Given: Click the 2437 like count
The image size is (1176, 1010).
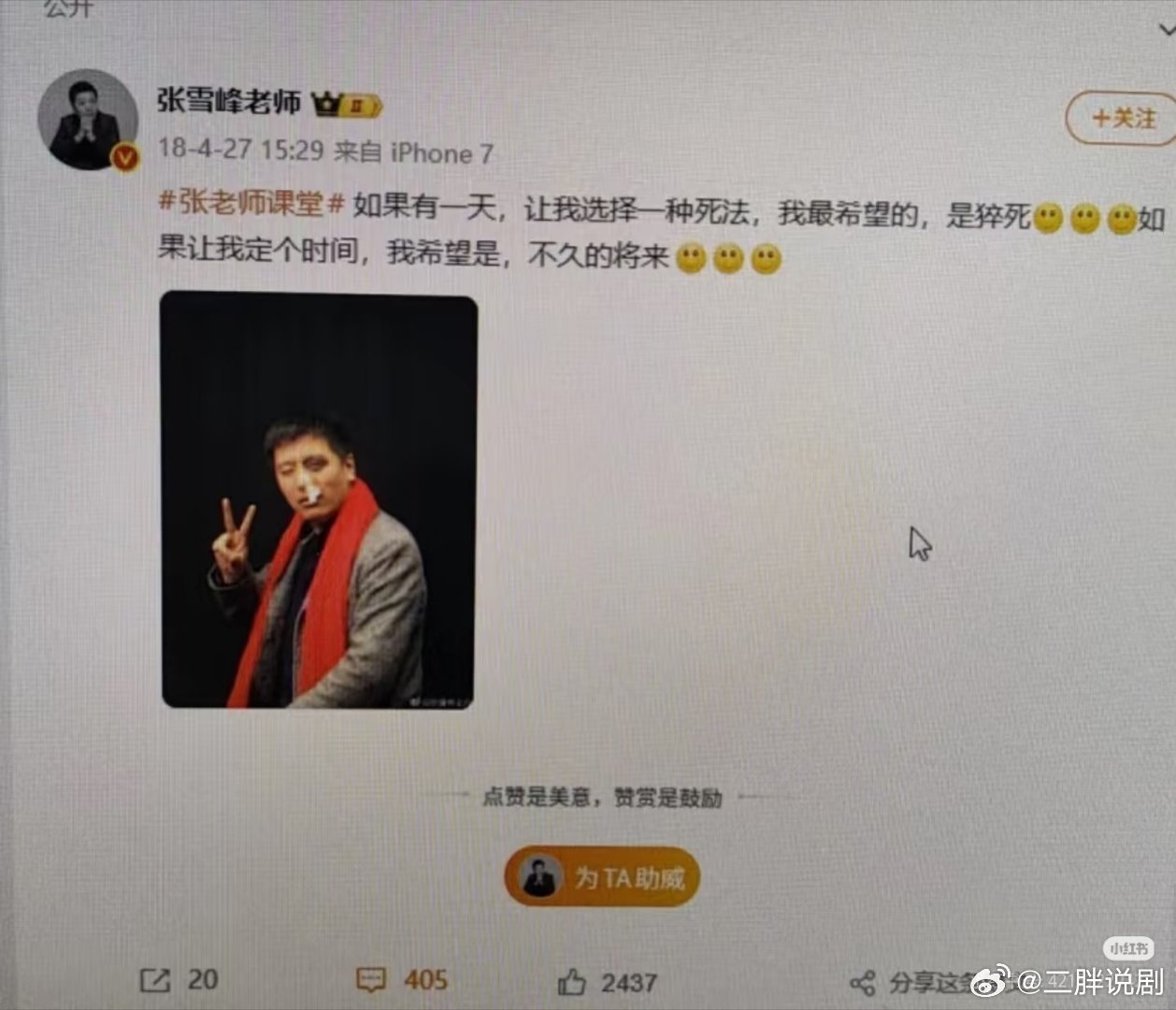Looking at the screenshot, I should [x=628, y=983].
